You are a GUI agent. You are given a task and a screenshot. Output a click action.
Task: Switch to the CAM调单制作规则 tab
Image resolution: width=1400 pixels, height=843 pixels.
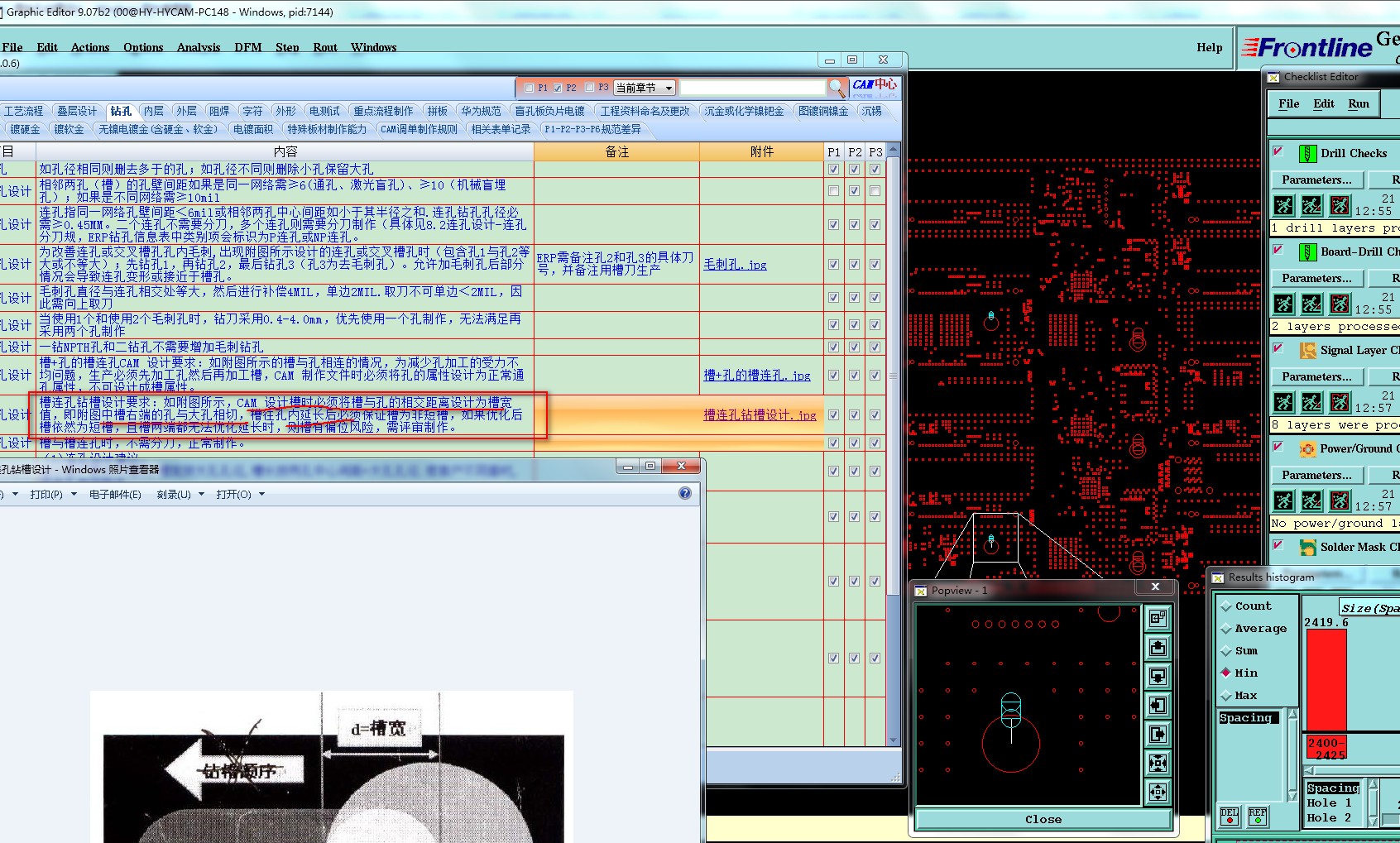coord(419,129)
